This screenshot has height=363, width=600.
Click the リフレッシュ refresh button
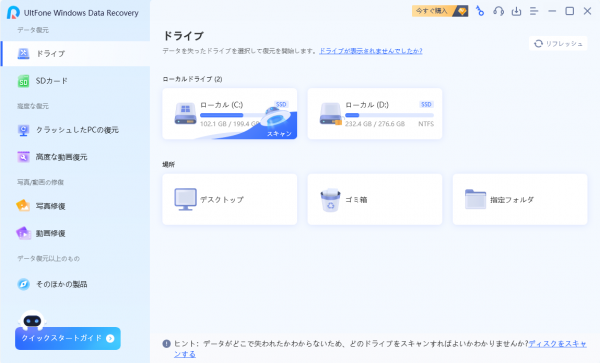pos(558,44)
